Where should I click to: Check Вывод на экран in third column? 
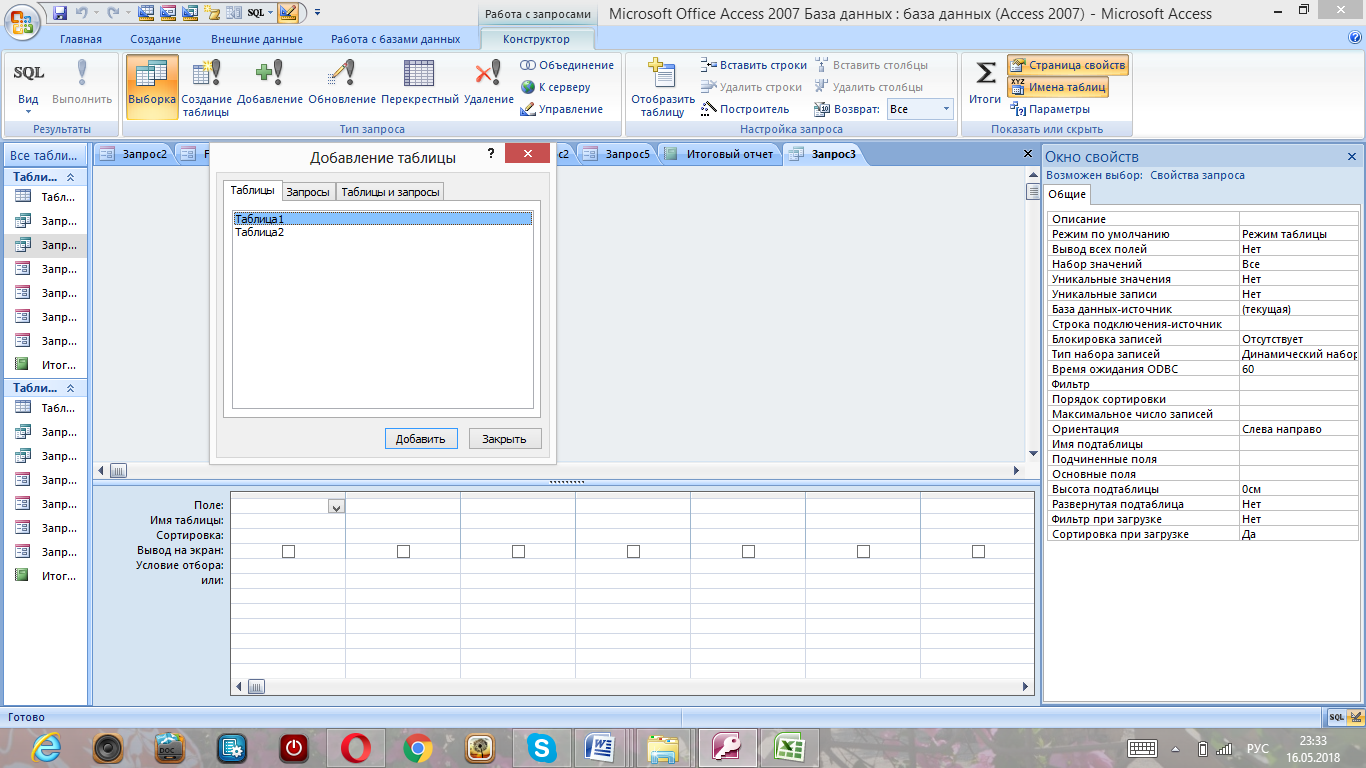[518, 551]
